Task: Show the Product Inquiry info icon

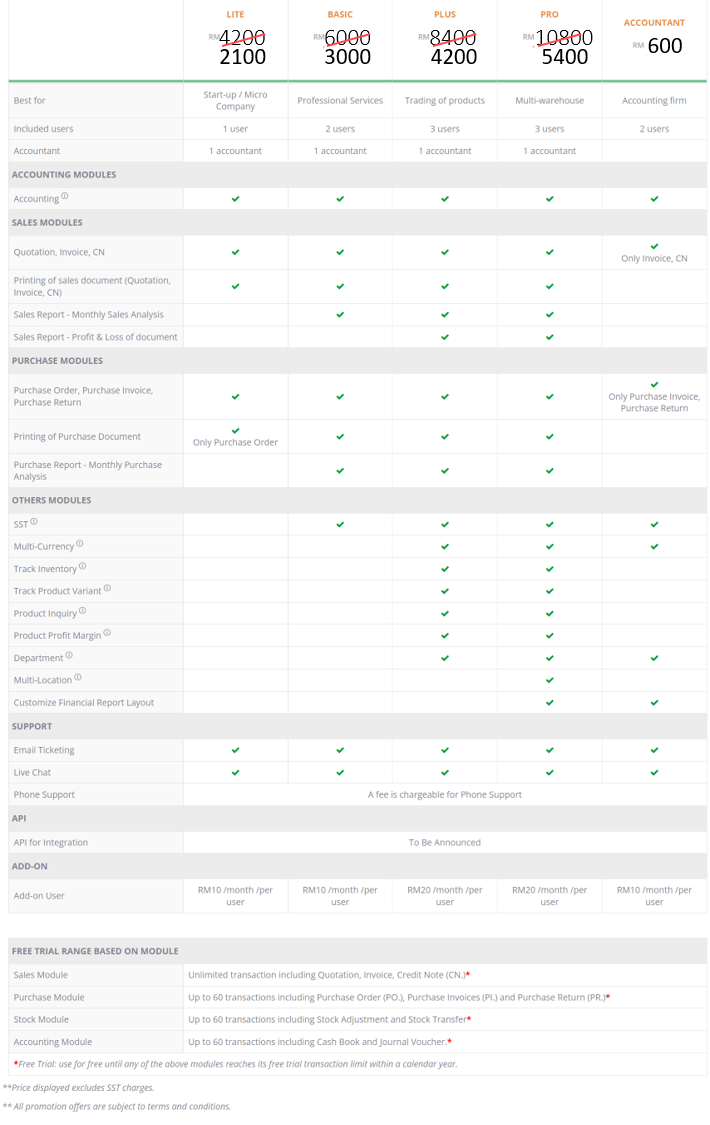Action: pos(82,610)
